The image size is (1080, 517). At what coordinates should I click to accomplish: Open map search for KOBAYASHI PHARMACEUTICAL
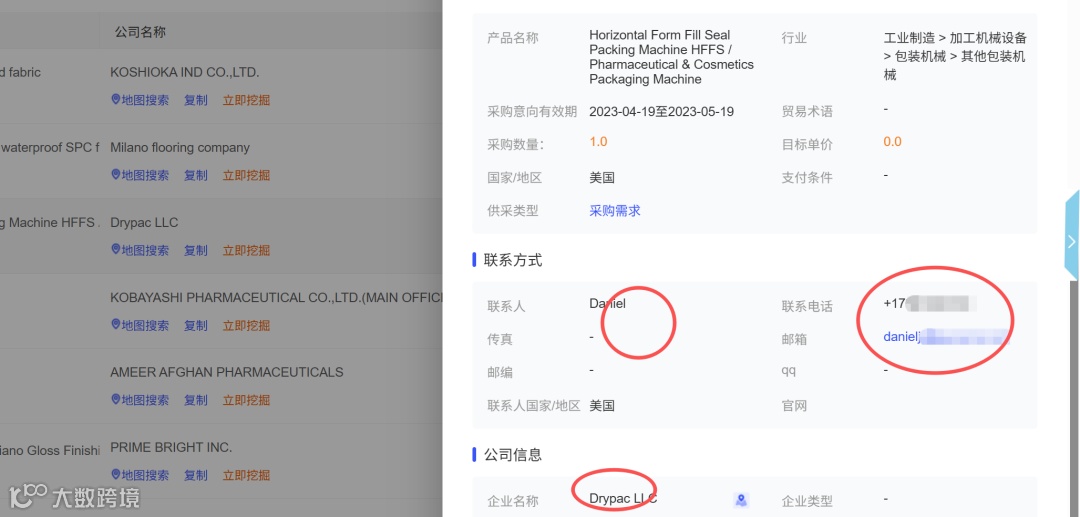140,325
